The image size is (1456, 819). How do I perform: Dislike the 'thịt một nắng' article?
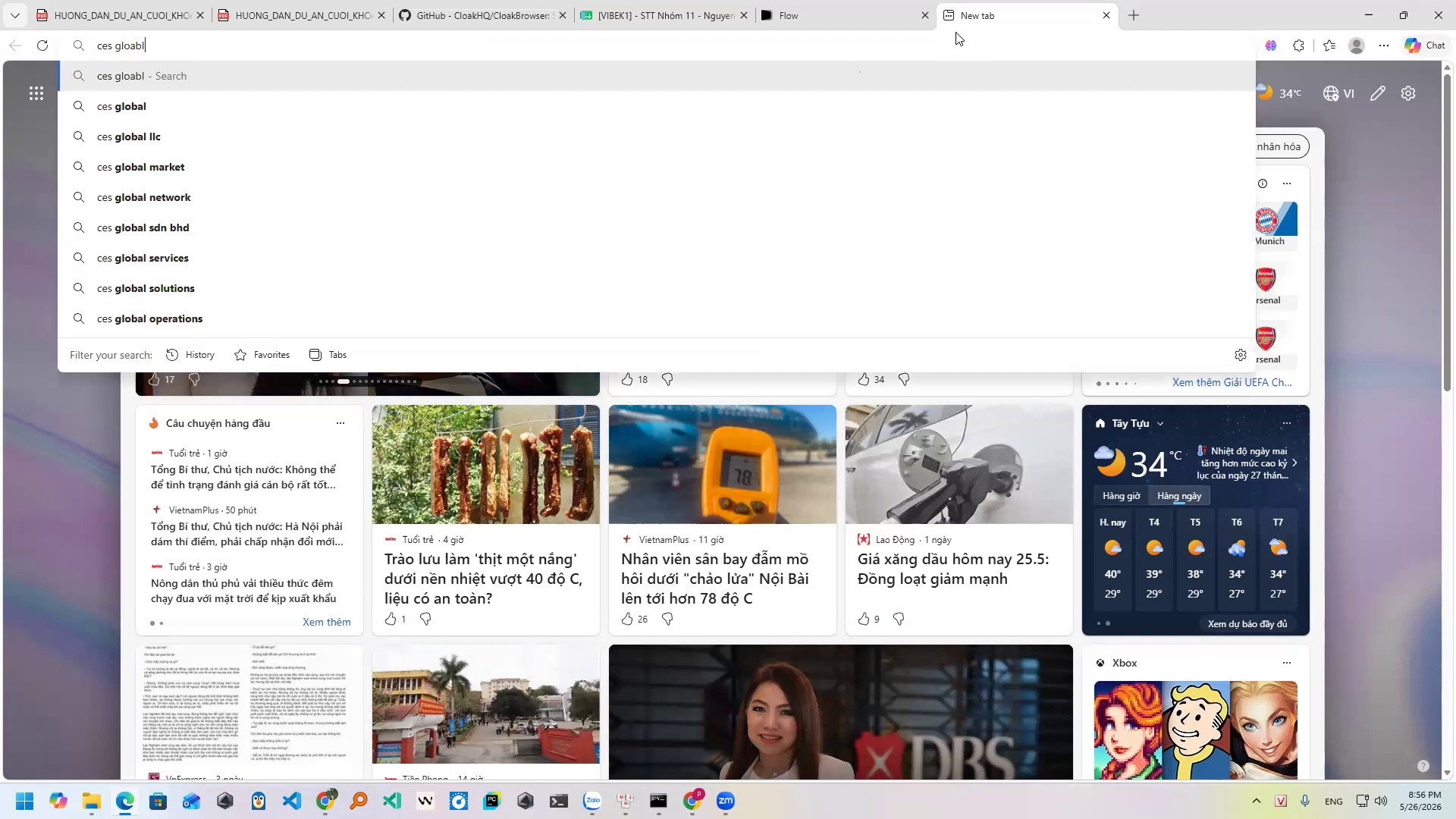tap(425, 620)
